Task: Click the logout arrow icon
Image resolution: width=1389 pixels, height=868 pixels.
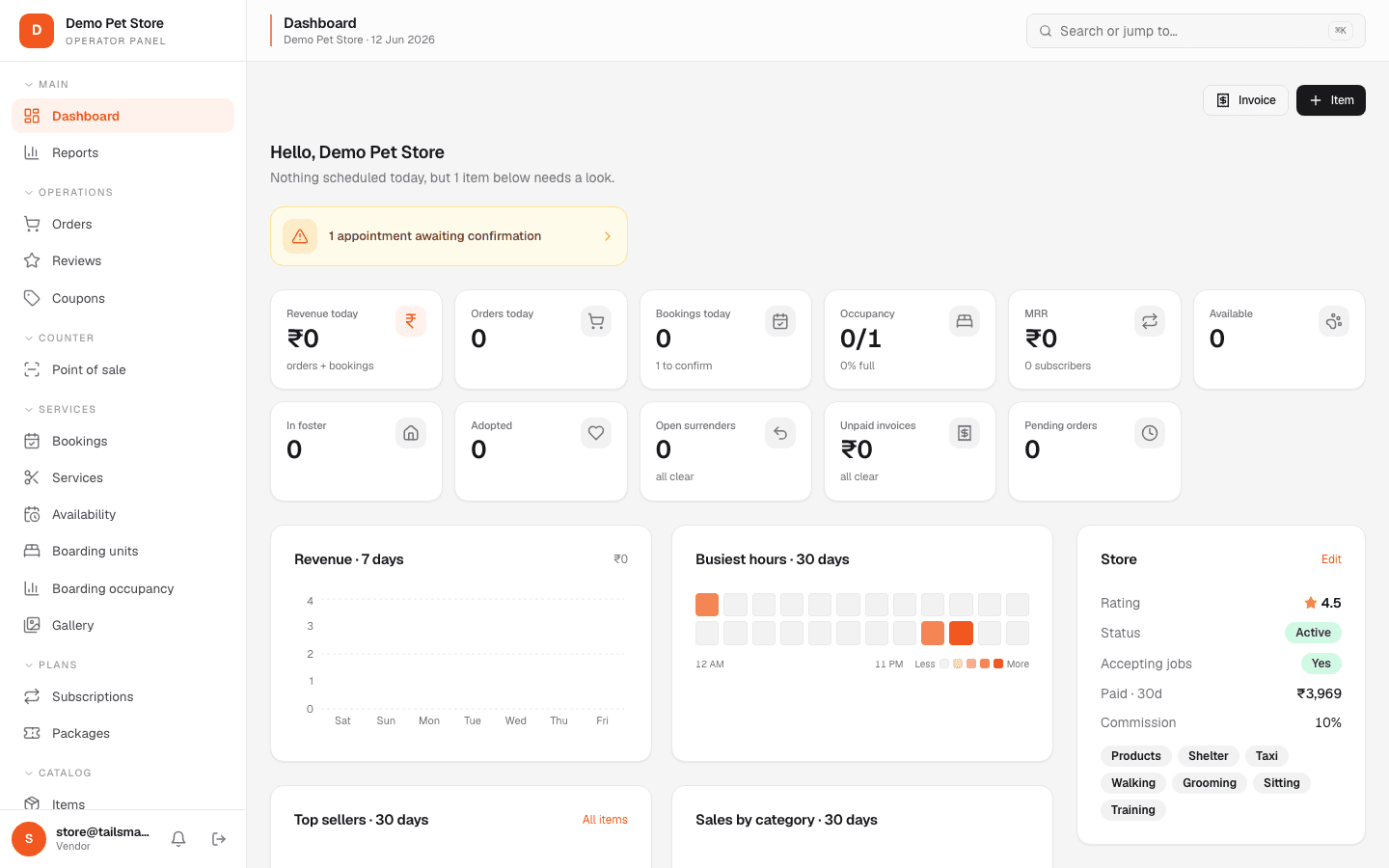Action: (219, 839)
